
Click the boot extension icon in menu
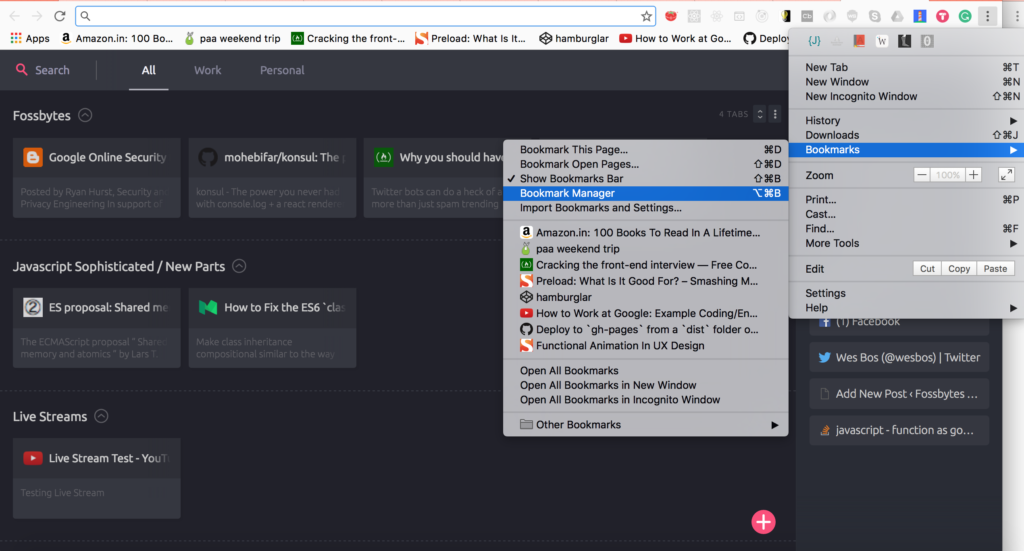[x=904, y=41]
